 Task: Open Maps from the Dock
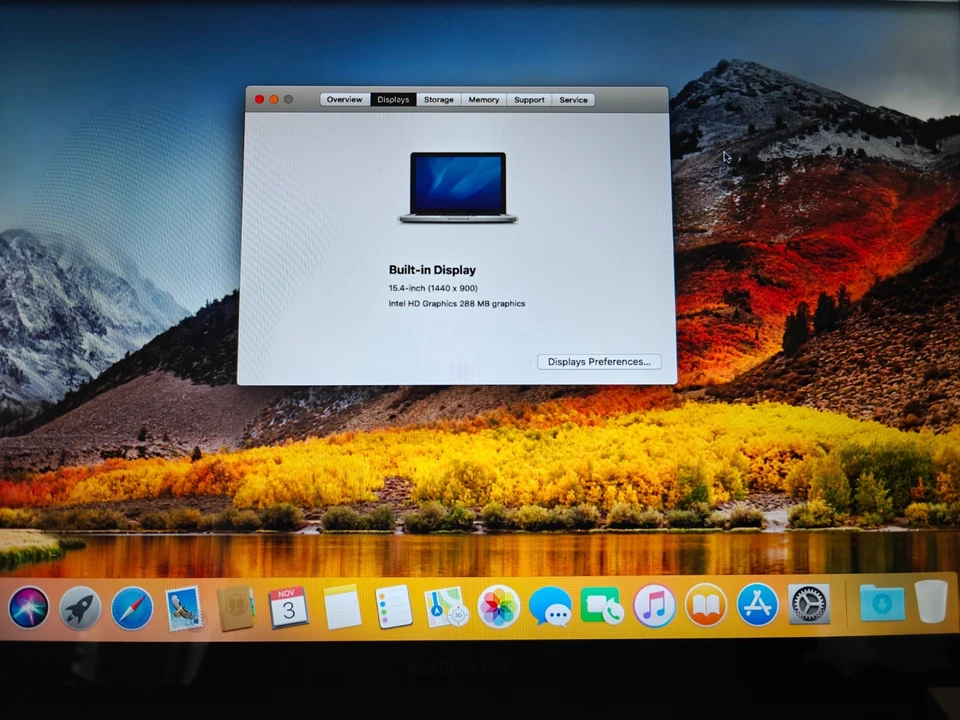coord(446,605)
